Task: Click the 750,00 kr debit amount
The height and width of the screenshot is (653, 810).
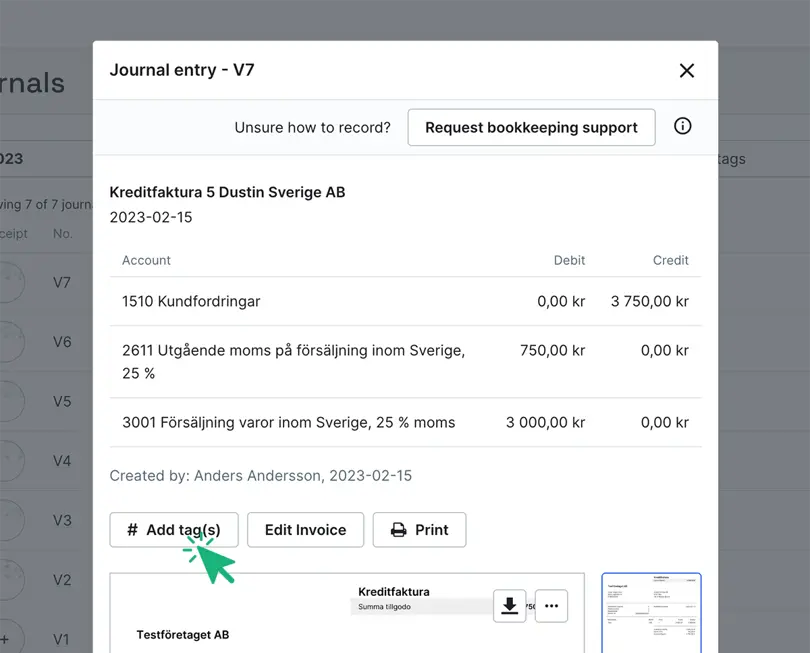Action: [x=552, y=350]
